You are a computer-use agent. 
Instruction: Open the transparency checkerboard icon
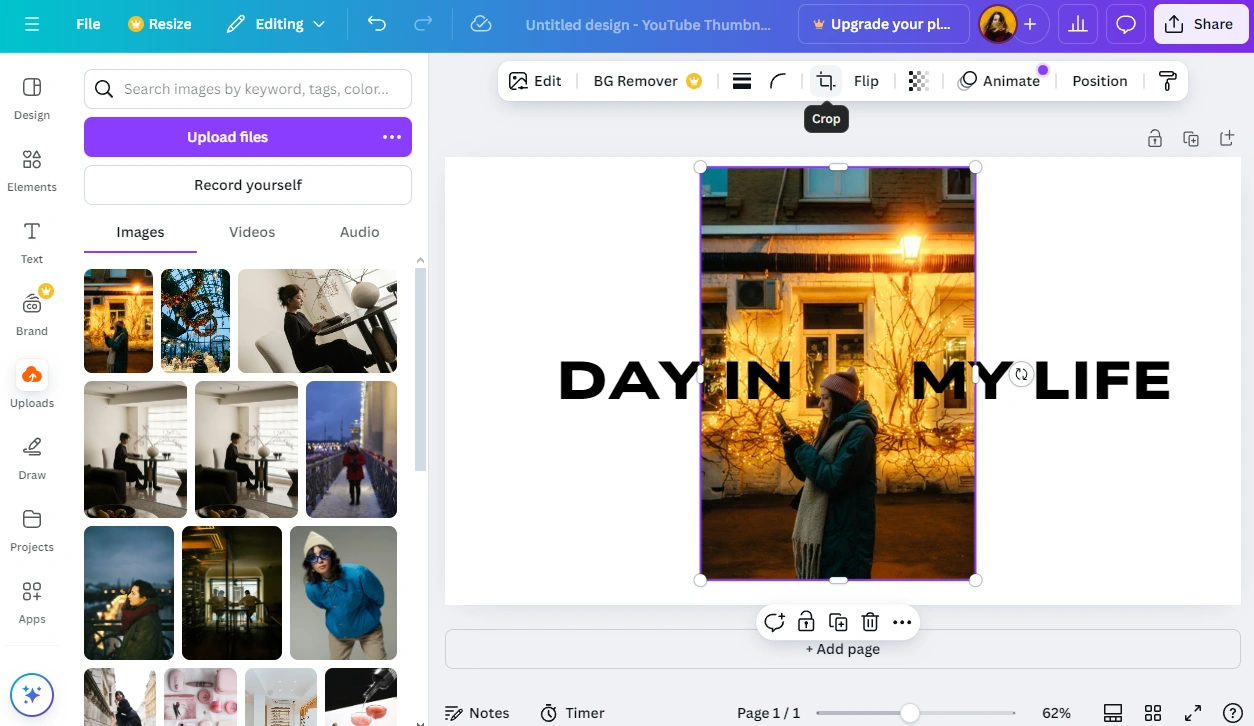(x=918, y=81)
